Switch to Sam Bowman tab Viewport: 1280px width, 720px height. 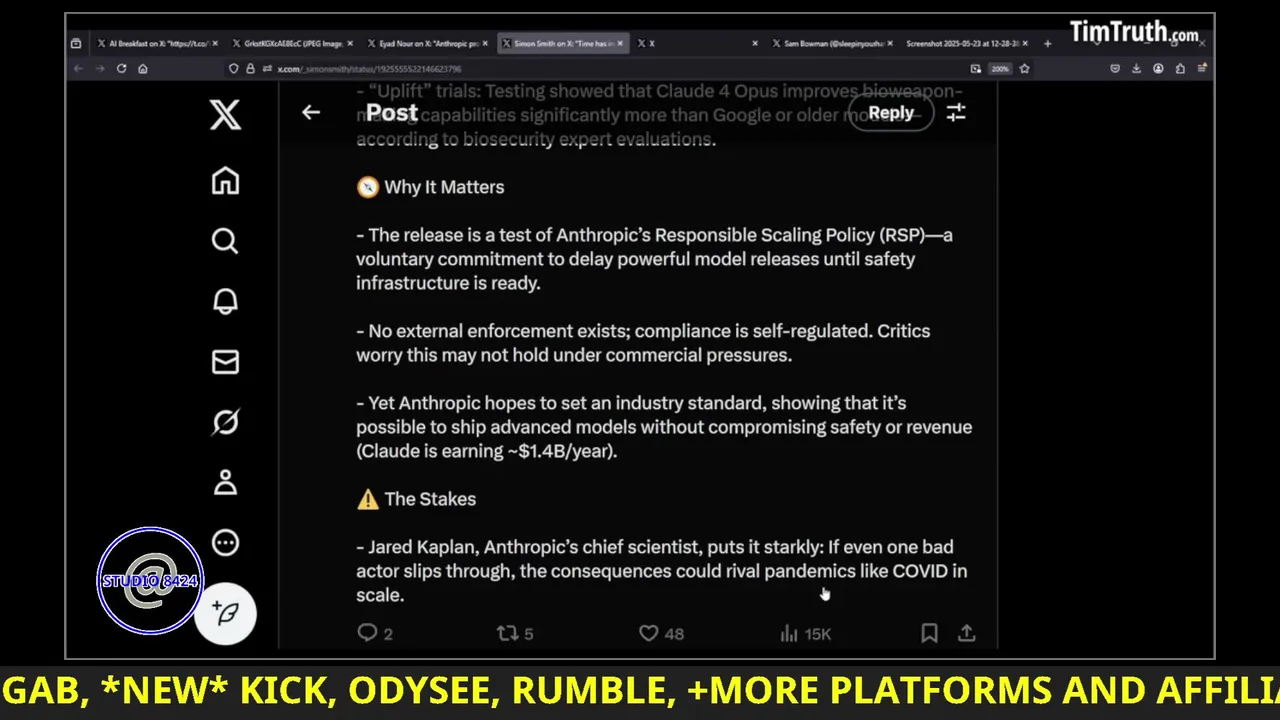tap(833, 44)
